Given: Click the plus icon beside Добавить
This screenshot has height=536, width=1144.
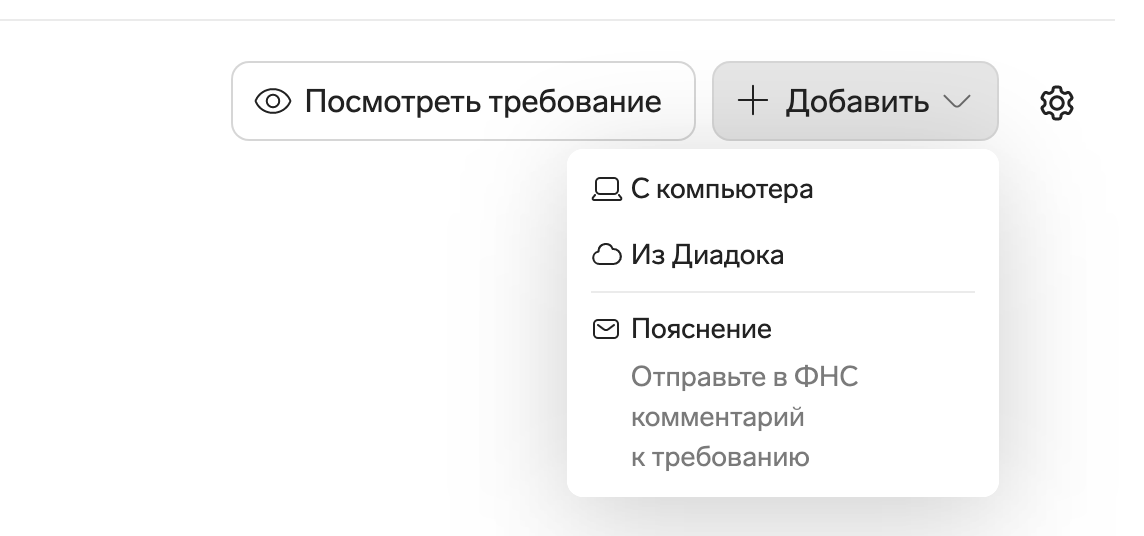Looking at the screenshot, I should pos(752,101).
